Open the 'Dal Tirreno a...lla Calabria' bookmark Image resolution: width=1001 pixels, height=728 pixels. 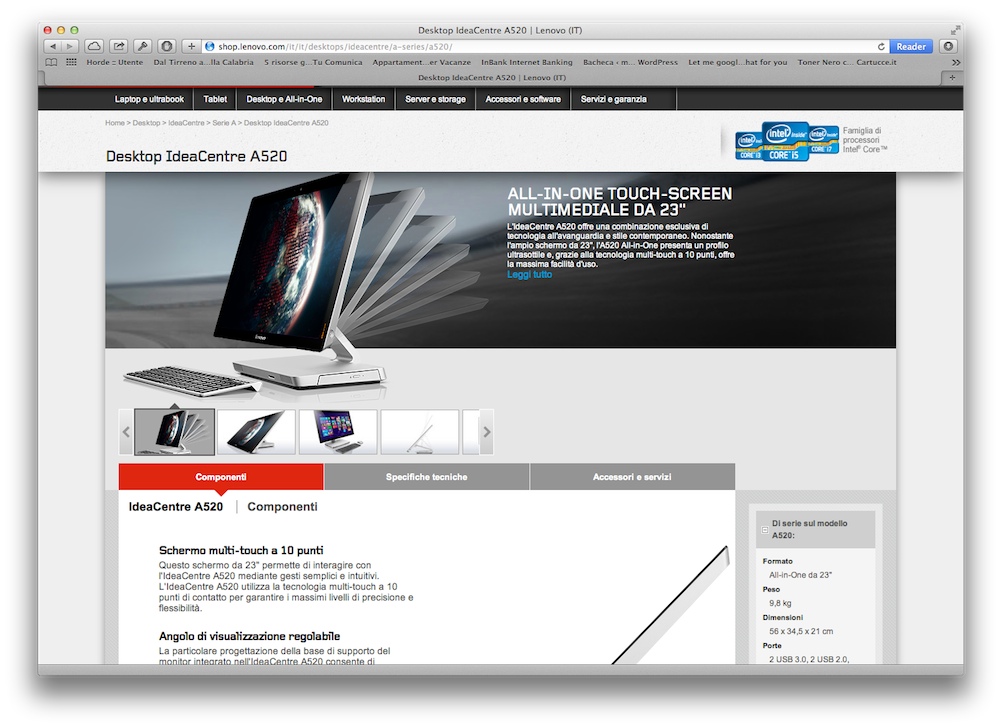point(204,63)
